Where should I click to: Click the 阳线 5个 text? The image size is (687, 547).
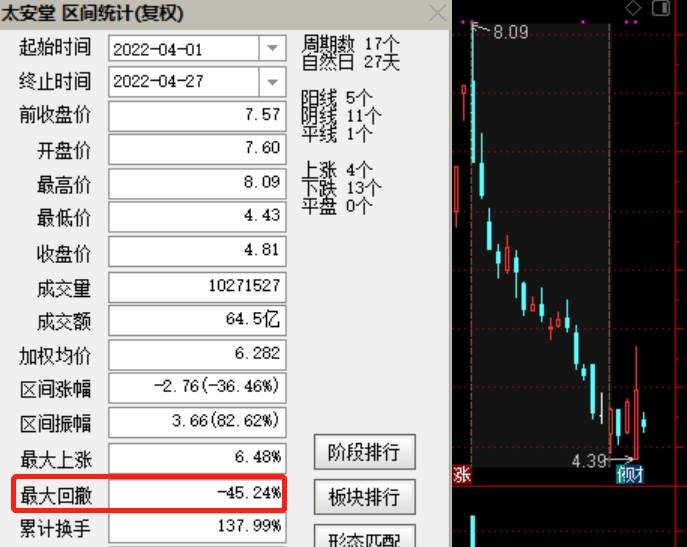point(337,98)
